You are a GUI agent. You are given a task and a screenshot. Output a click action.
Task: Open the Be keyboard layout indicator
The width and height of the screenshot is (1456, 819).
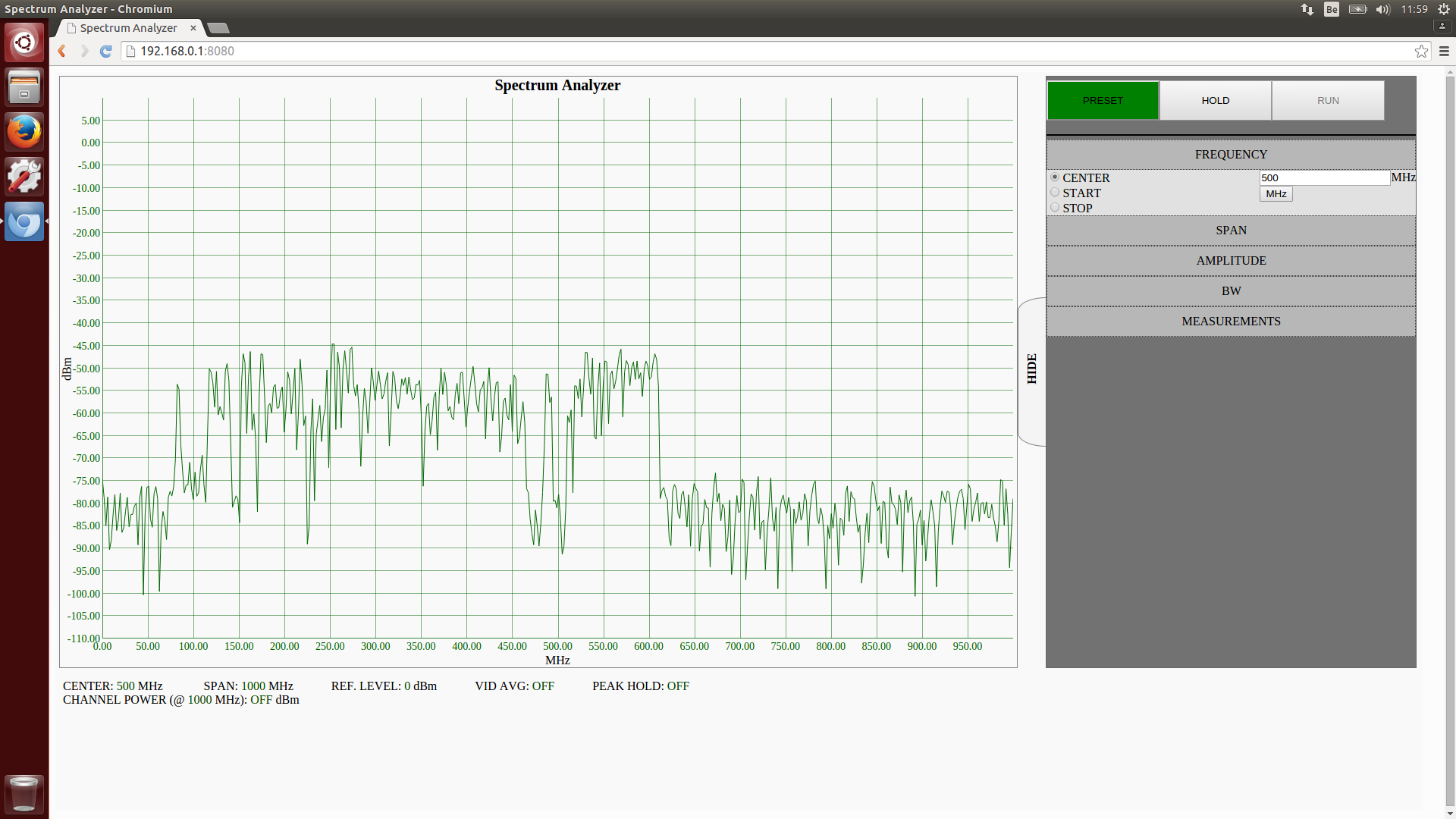pos(1332,9)
